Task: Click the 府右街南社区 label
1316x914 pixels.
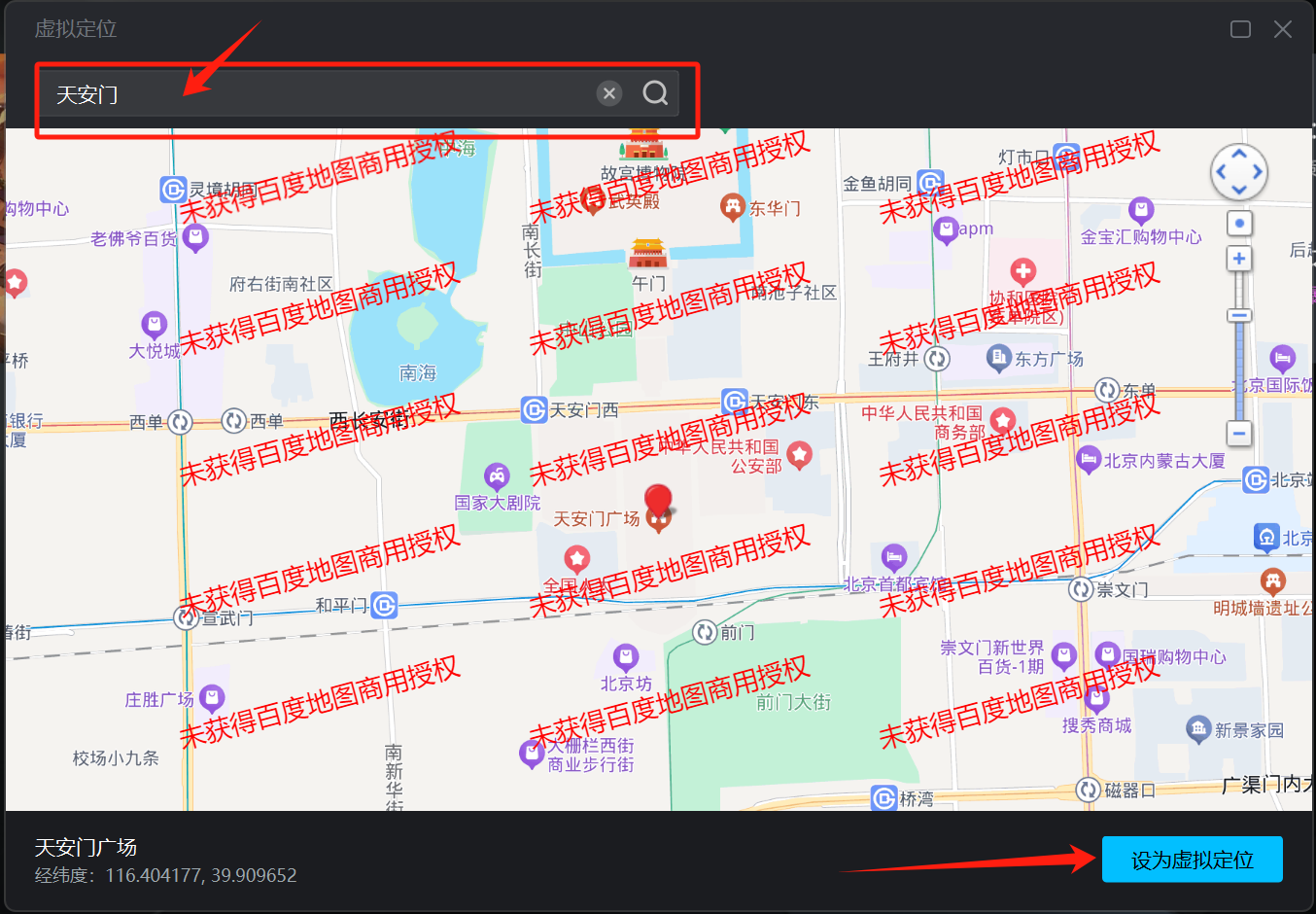Action: tap(281, 284)
